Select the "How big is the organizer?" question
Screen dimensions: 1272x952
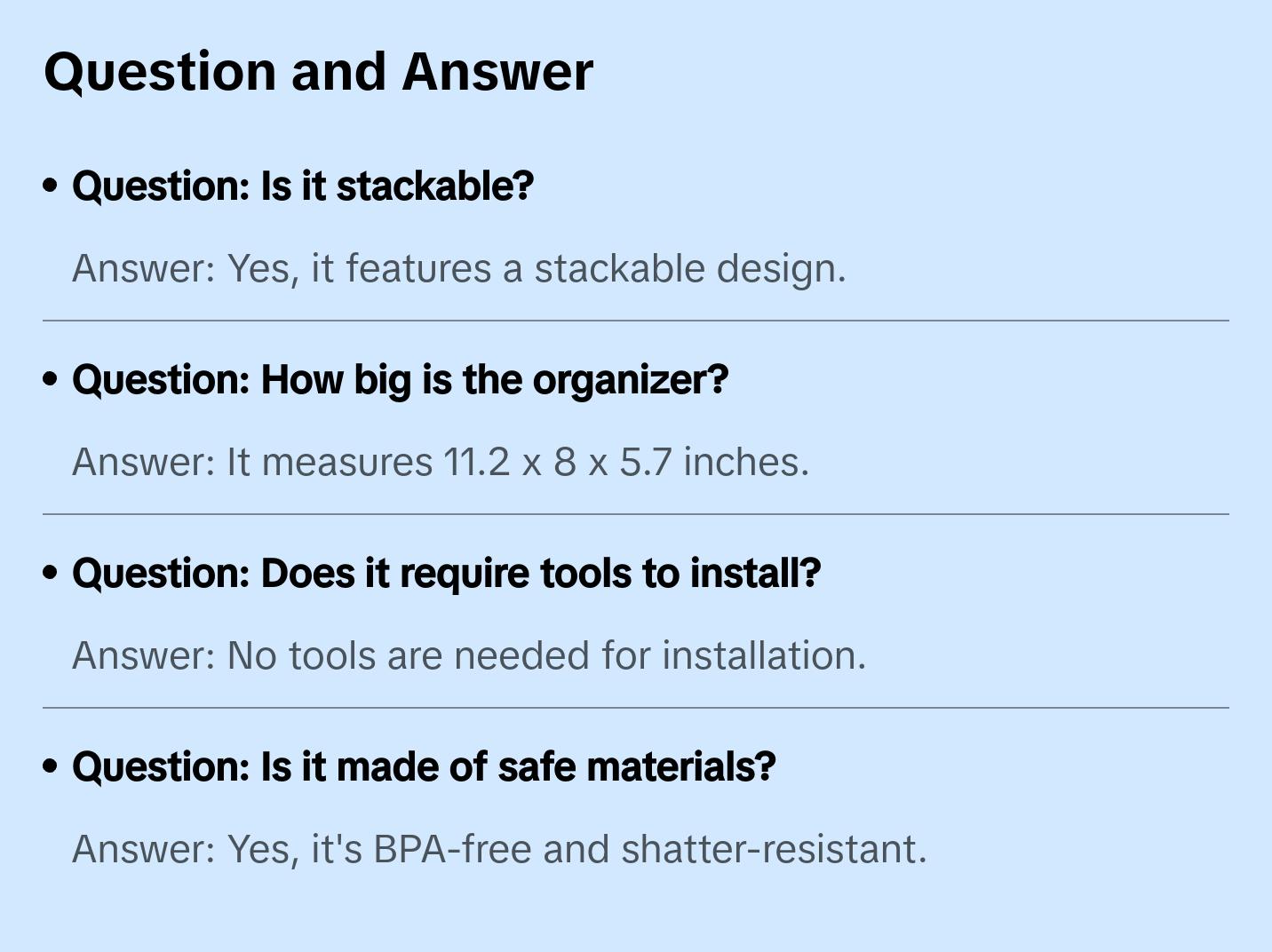click(400, 379)
